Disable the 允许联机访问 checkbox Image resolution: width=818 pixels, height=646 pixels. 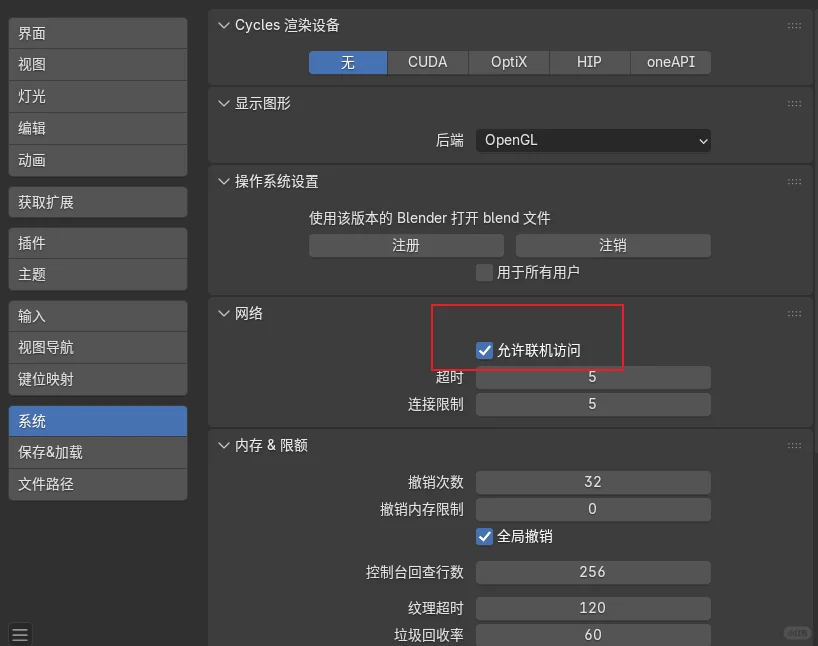[484, 350]
